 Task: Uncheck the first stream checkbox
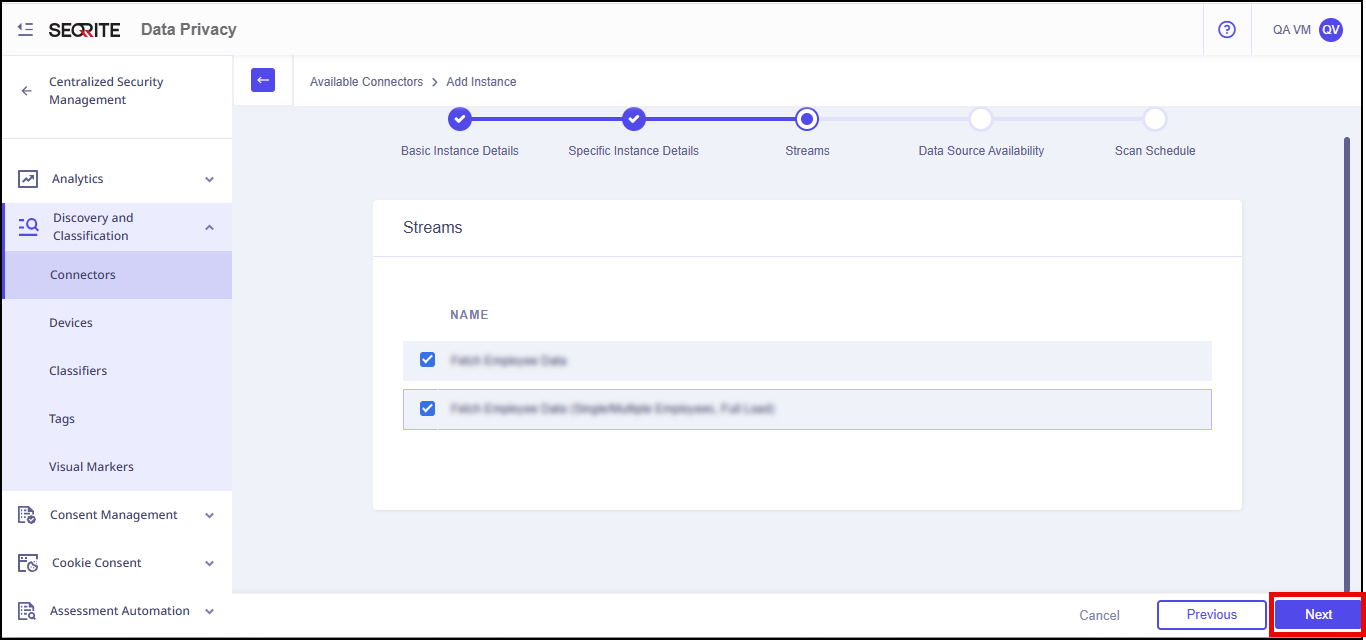(x=428, y=360)
